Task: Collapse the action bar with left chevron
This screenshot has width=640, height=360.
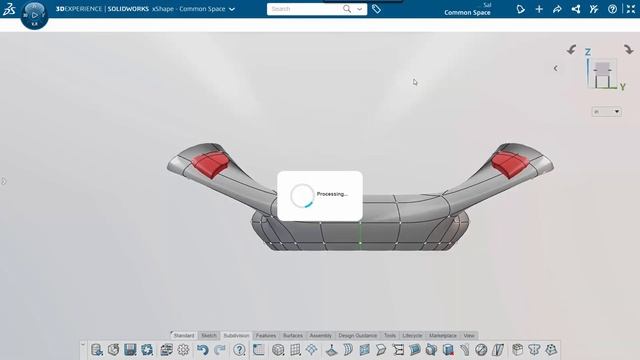Action: click(x=83, y=345)
